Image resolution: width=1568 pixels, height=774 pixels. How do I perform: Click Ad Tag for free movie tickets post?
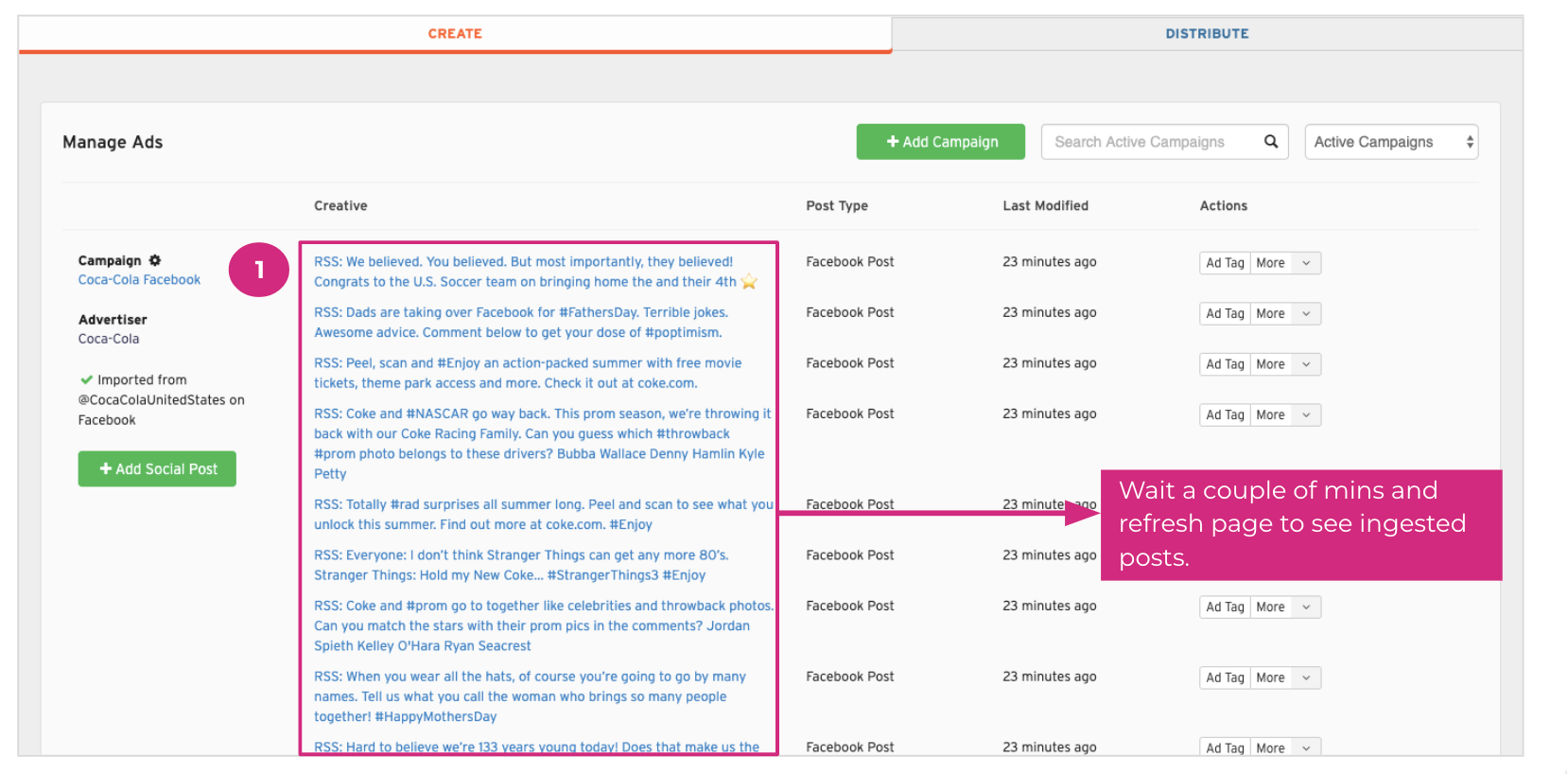(x=1225, y=364)
